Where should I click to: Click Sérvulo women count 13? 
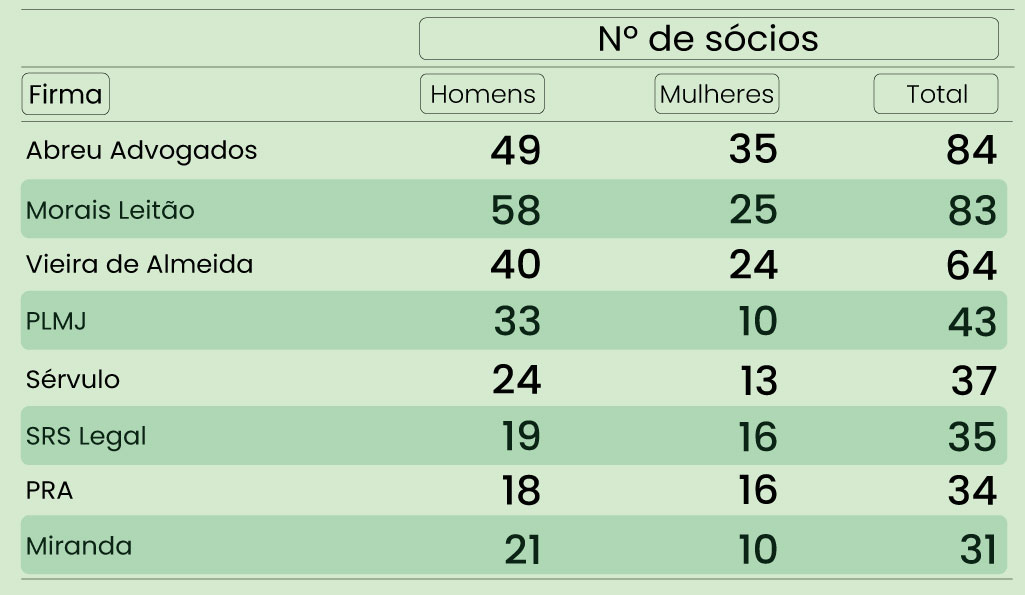coord(759,381)
